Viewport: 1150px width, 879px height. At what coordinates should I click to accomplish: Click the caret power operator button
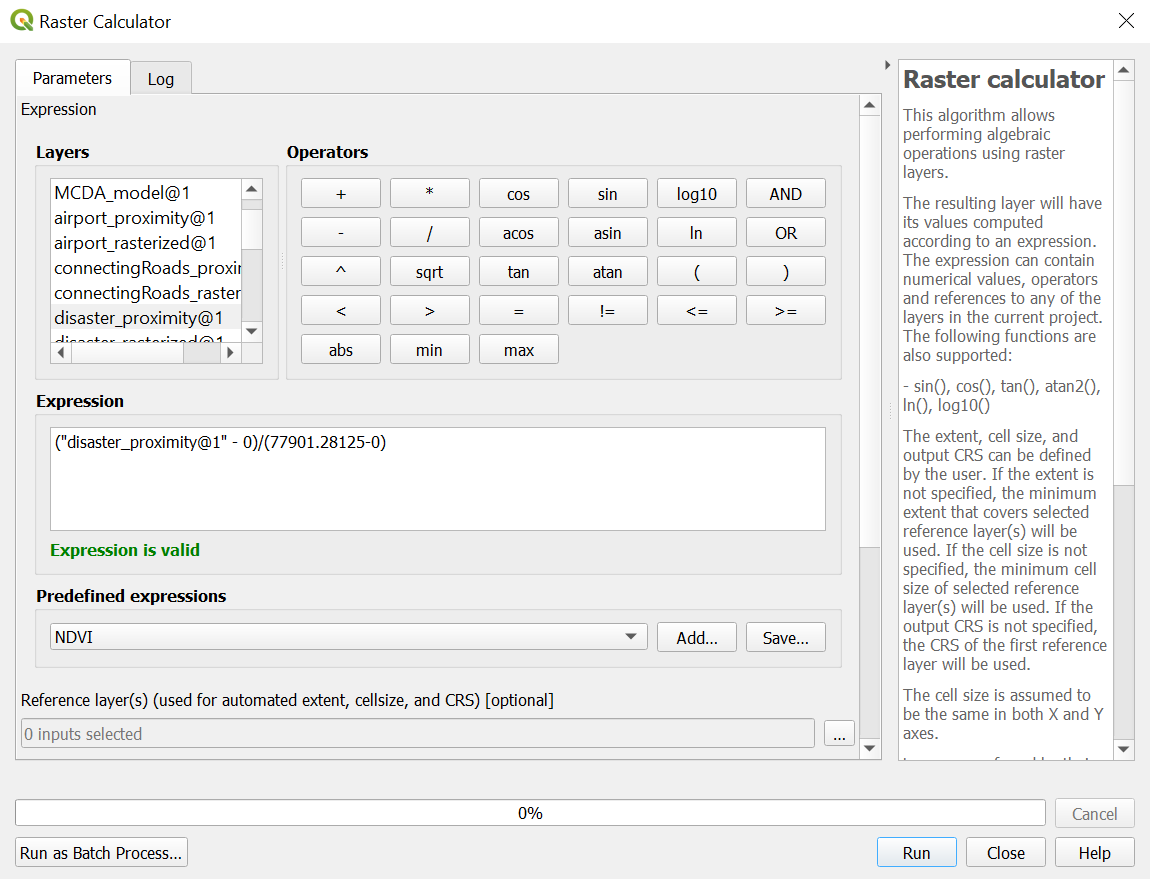(x=340, y=272)
